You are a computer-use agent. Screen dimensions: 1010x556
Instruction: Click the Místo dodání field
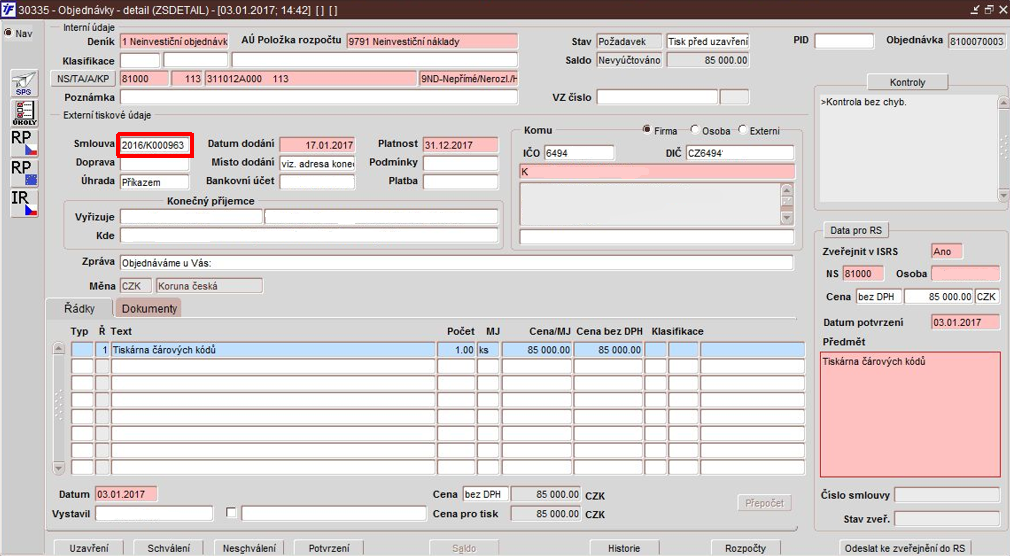(317, 164)
